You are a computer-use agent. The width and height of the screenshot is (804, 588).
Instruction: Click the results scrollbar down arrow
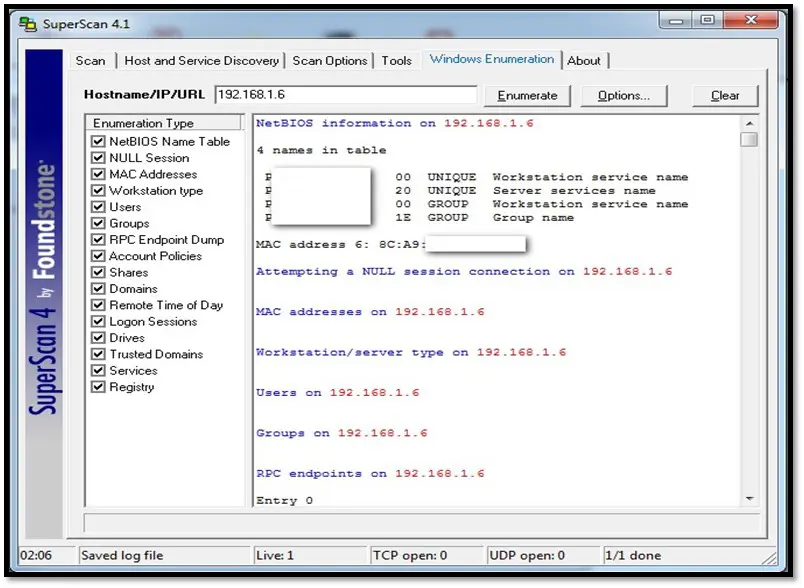pos(749,498)
